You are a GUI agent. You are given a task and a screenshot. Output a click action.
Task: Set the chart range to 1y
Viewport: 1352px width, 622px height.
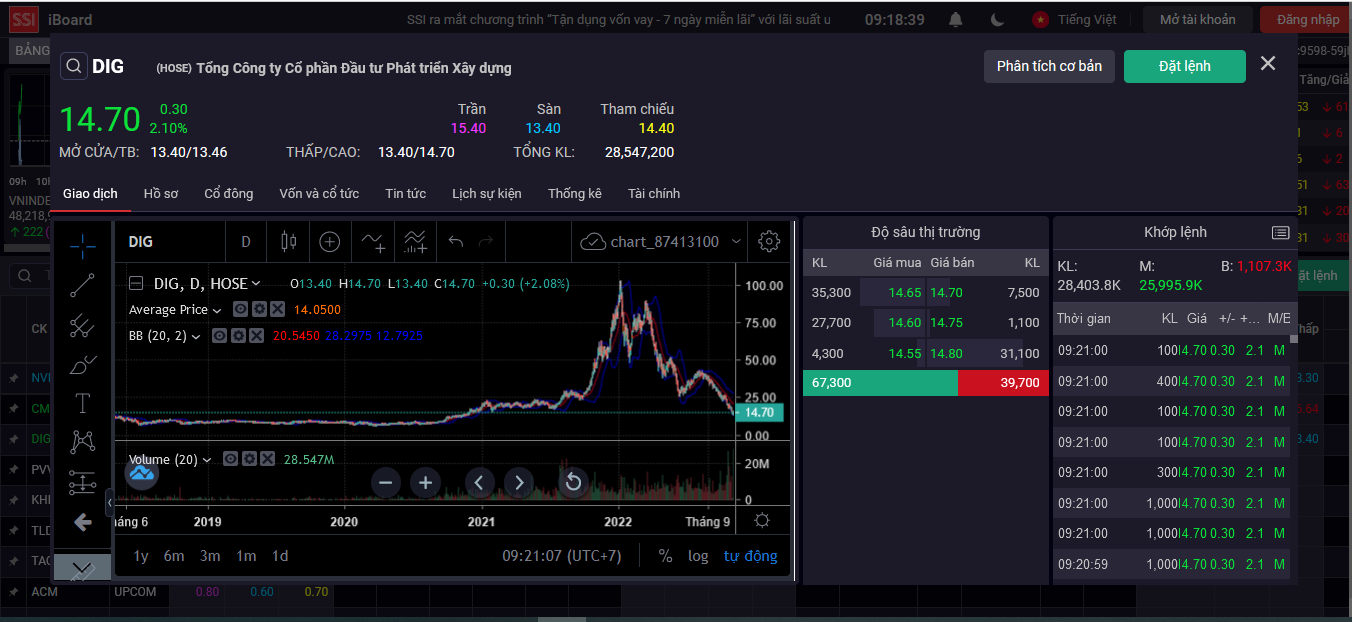tap(141, 556)
